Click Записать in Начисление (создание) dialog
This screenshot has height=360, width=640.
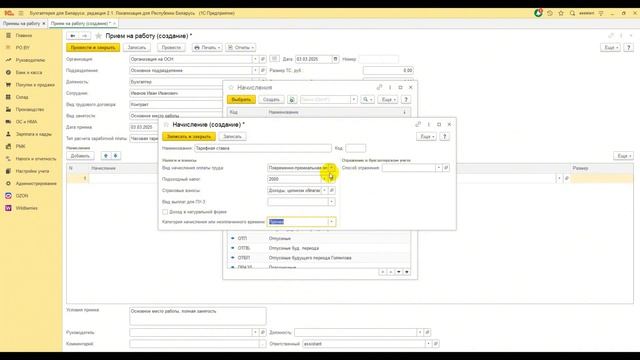coord(232,137)
